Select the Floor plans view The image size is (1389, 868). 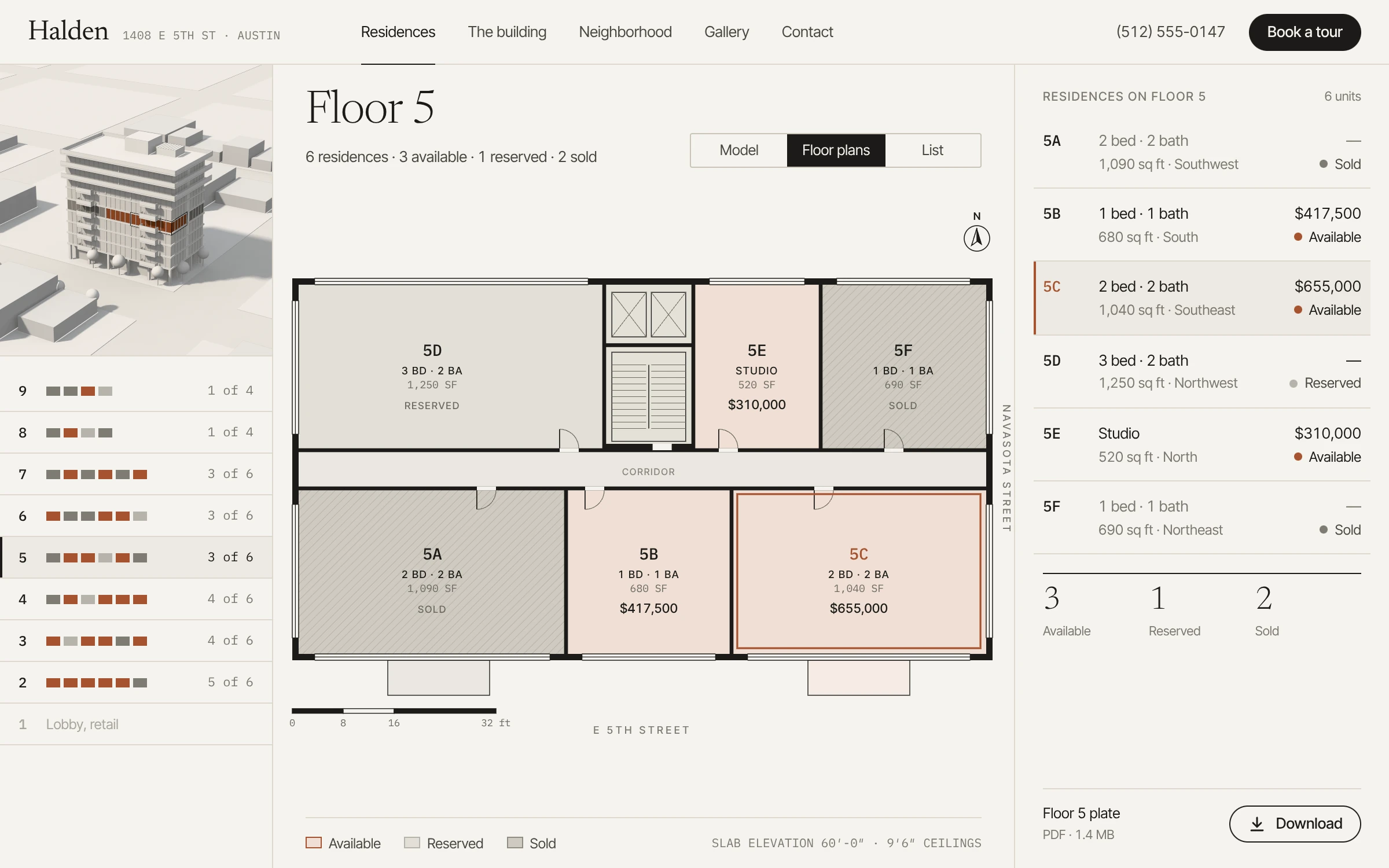(836, 150)
